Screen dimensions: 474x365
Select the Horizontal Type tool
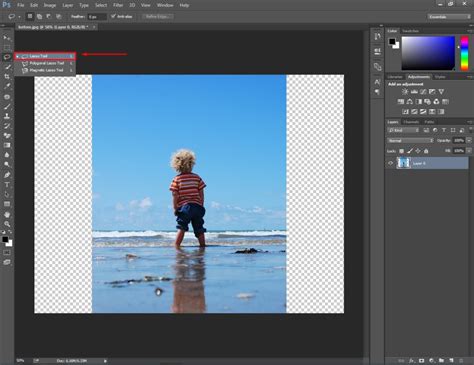point(7,184)
